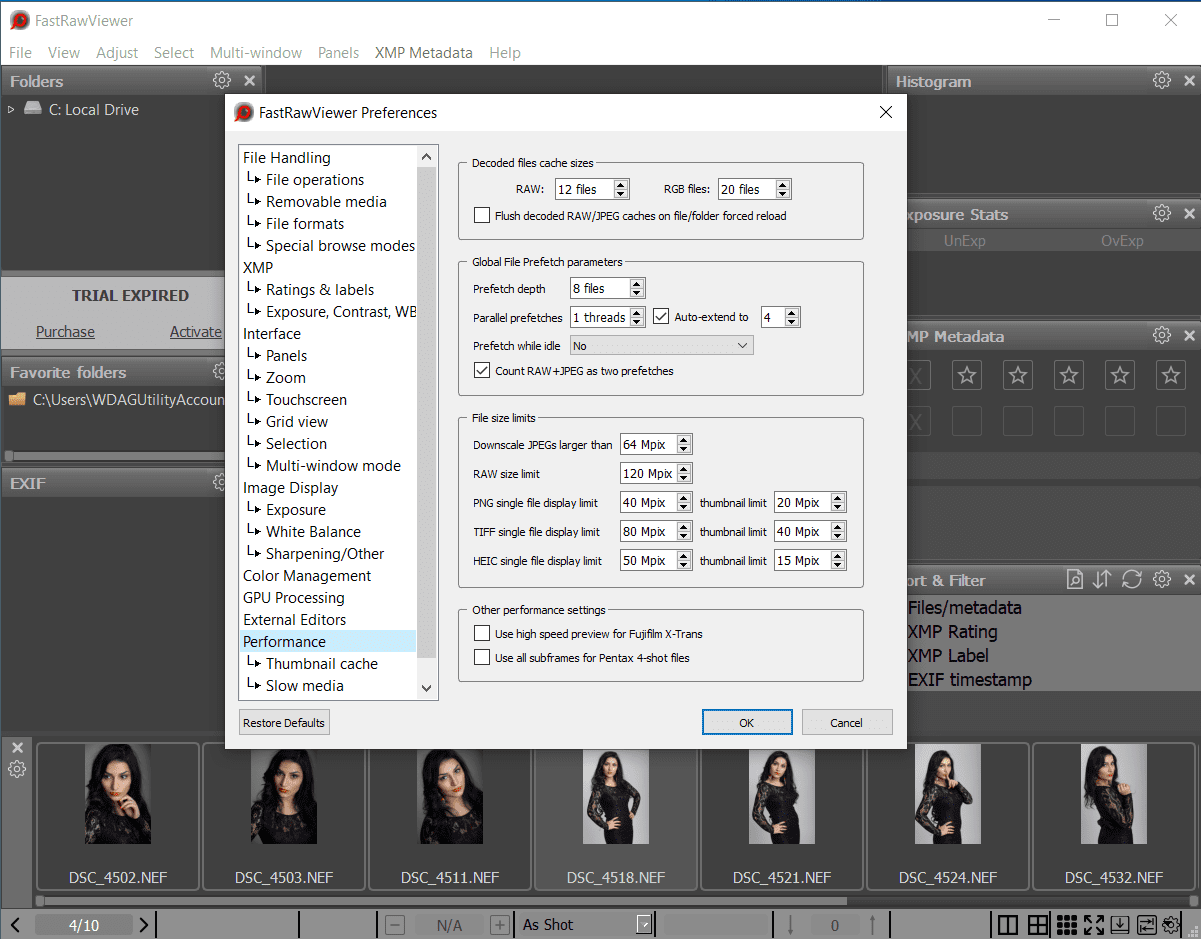
Task: Follow the Purchase link
Action: tap(65, 332)
